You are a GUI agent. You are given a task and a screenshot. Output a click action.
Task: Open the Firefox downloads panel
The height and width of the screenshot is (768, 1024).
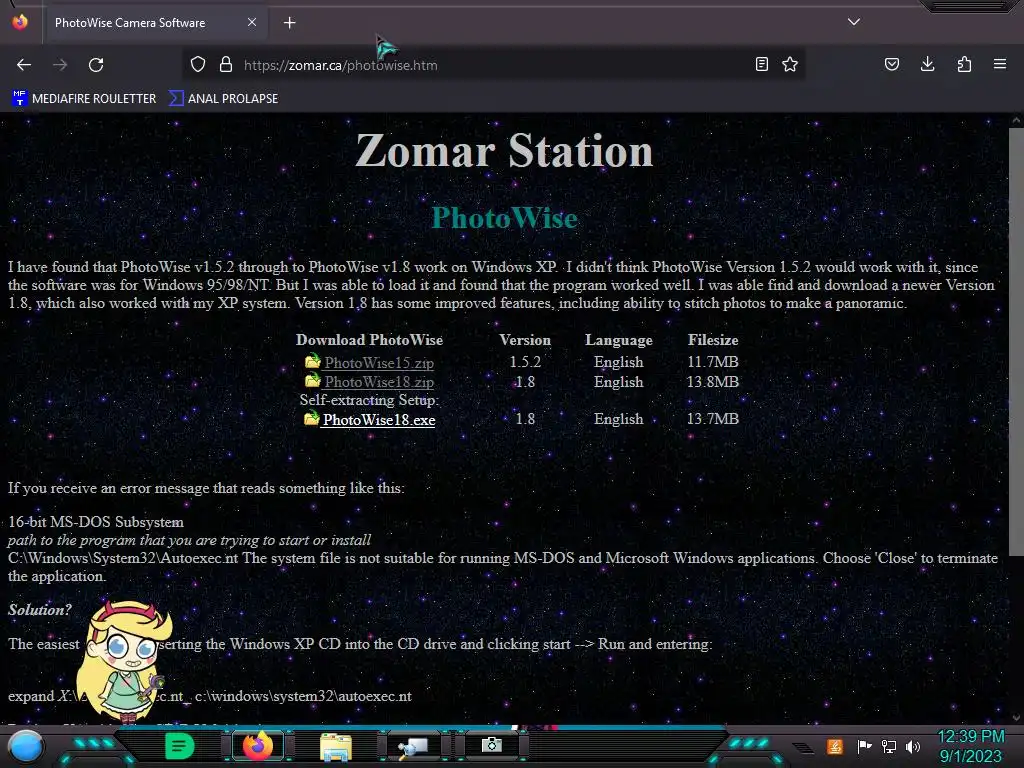(x=927, y=64)
